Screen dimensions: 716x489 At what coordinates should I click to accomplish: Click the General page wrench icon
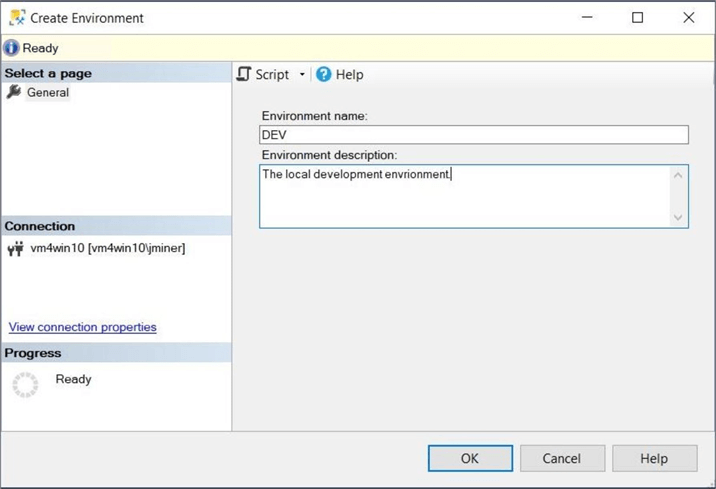coord(14,92)
